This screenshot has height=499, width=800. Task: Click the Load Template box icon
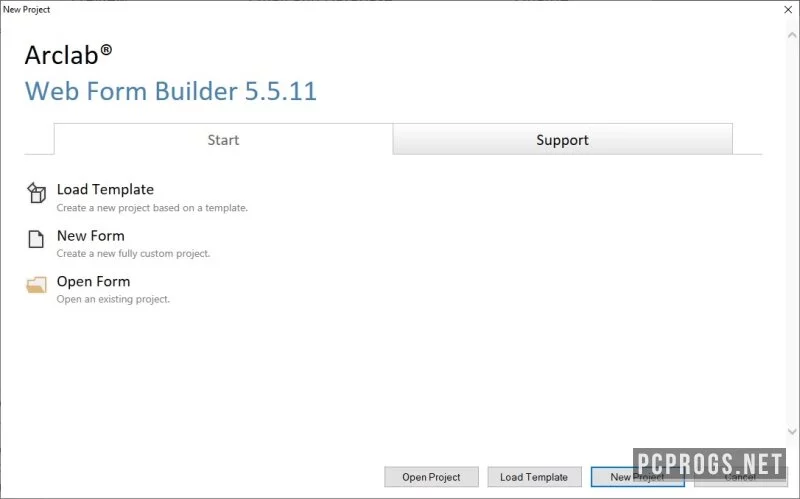pyautogui.click(x=36, y=193)
